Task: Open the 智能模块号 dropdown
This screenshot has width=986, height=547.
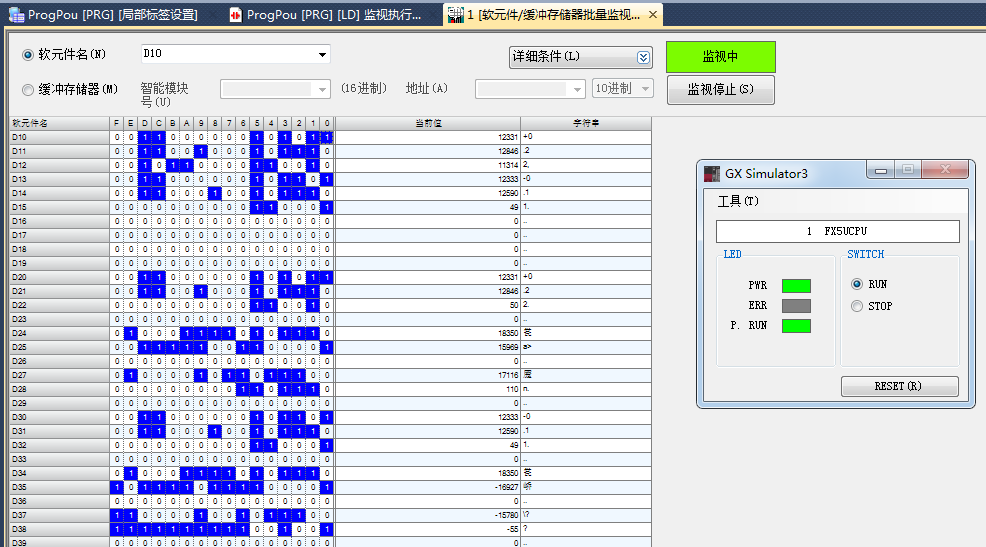Action: tap(322, 89)
